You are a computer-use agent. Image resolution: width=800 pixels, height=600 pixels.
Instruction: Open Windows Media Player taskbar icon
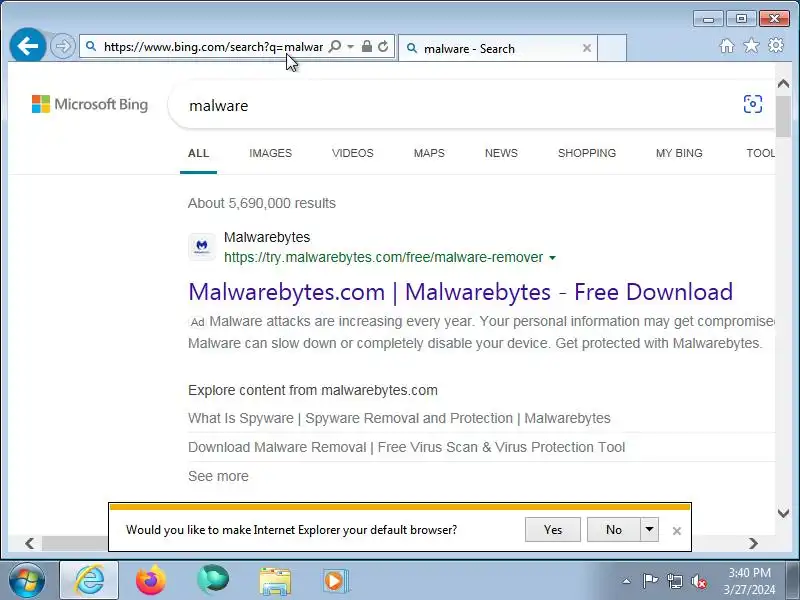(335, 581)
